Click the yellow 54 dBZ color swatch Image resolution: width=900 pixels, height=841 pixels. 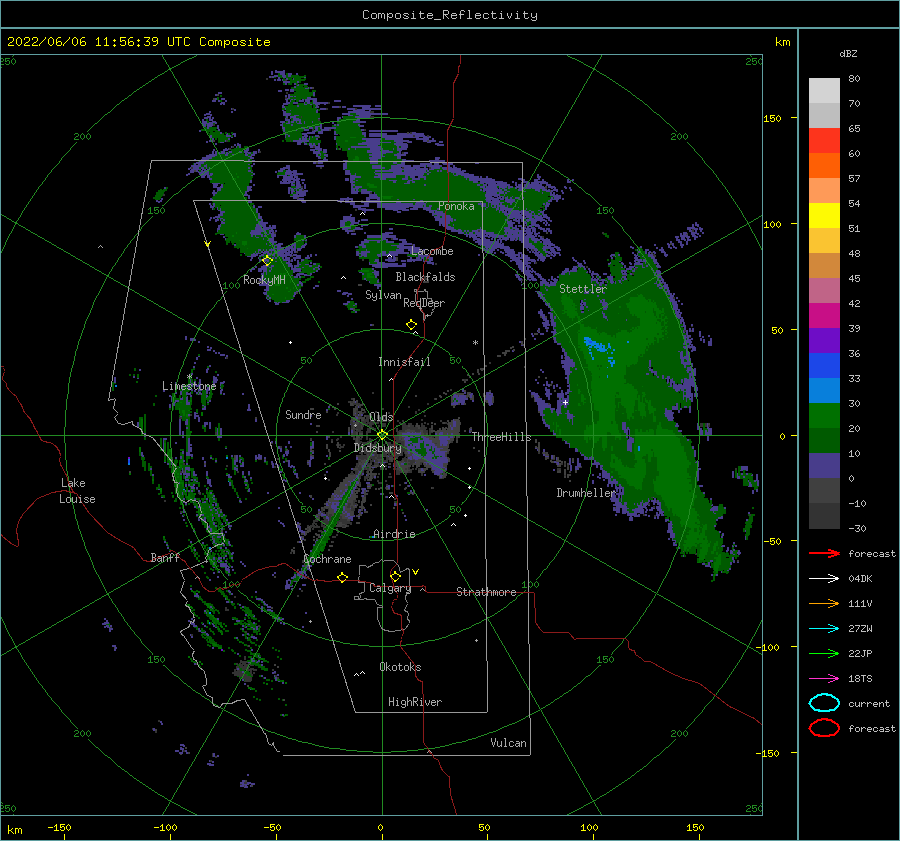pyautogui.click(x=824, y=215)
